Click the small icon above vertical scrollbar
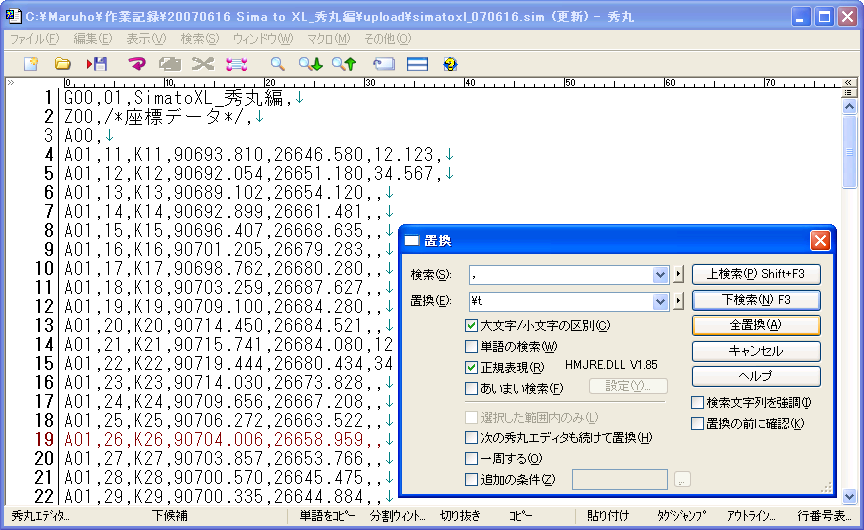864x530 pixels. point(849,93)
